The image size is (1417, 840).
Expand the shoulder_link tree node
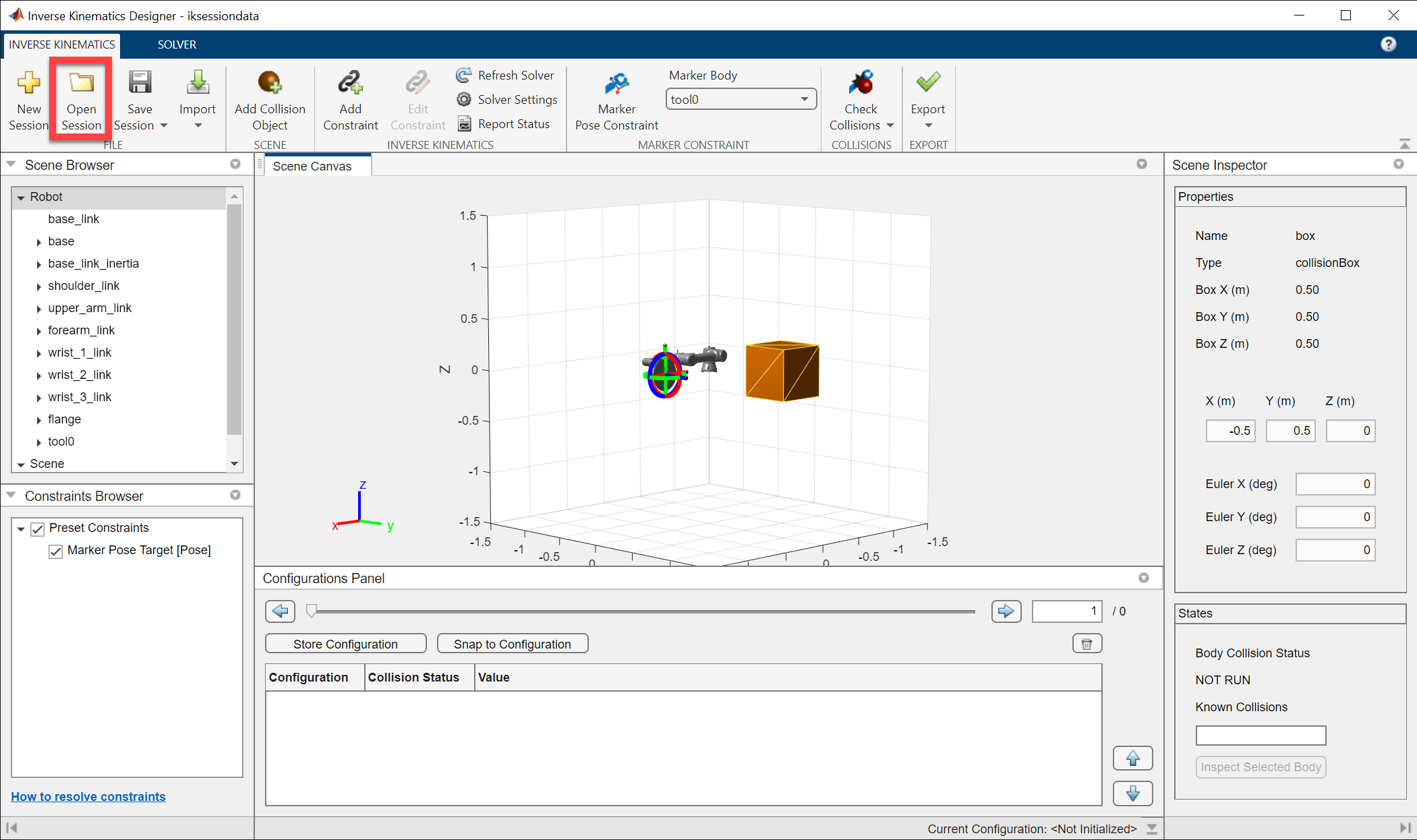(x=39, y=287)
